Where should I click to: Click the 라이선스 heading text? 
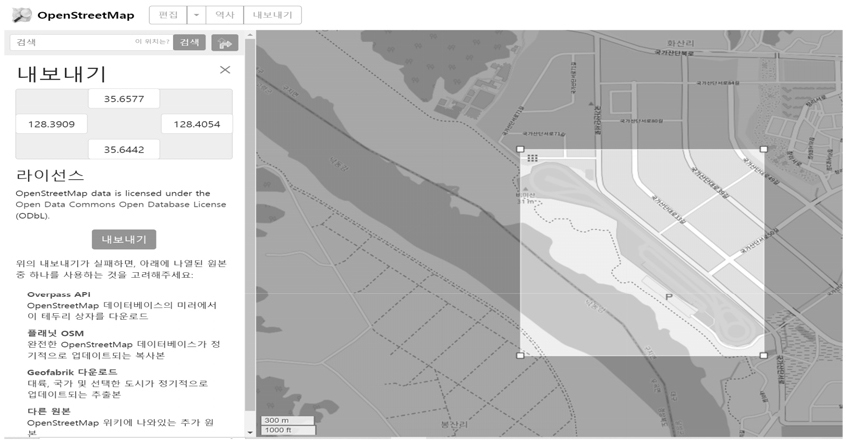50,175
